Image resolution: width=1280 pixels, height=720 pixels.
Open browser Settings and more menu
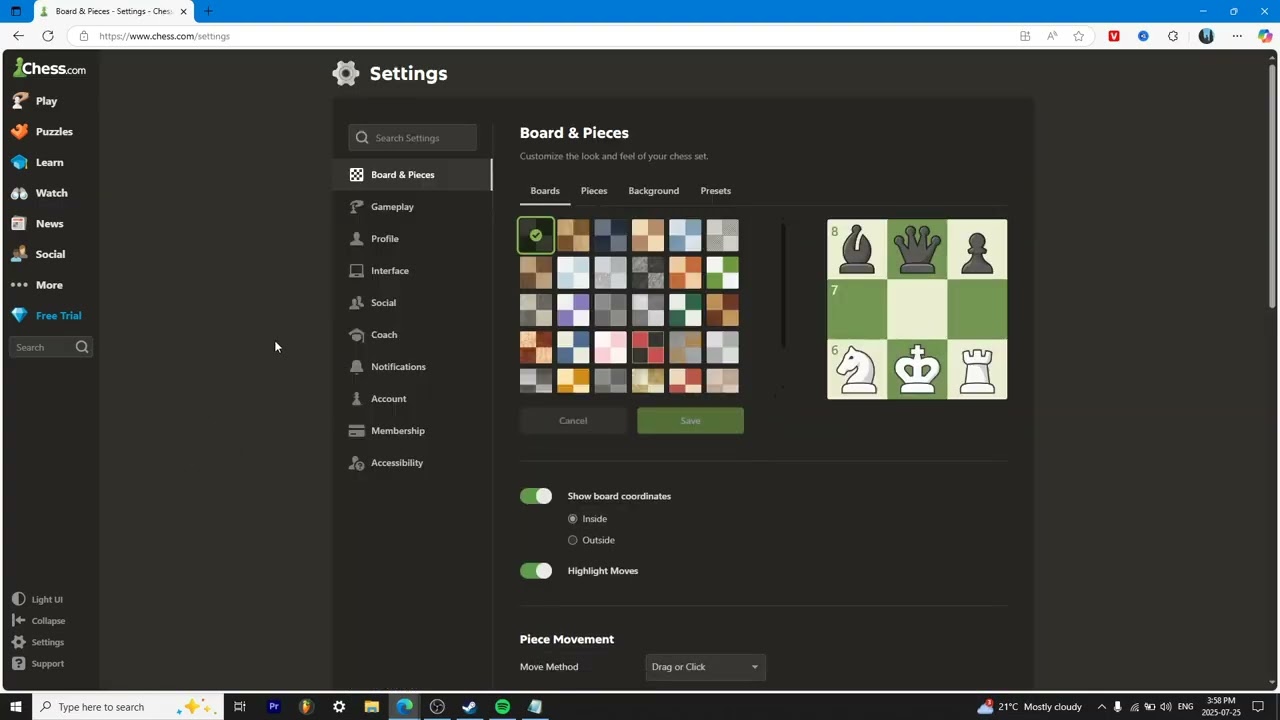tap(1237, 36)
